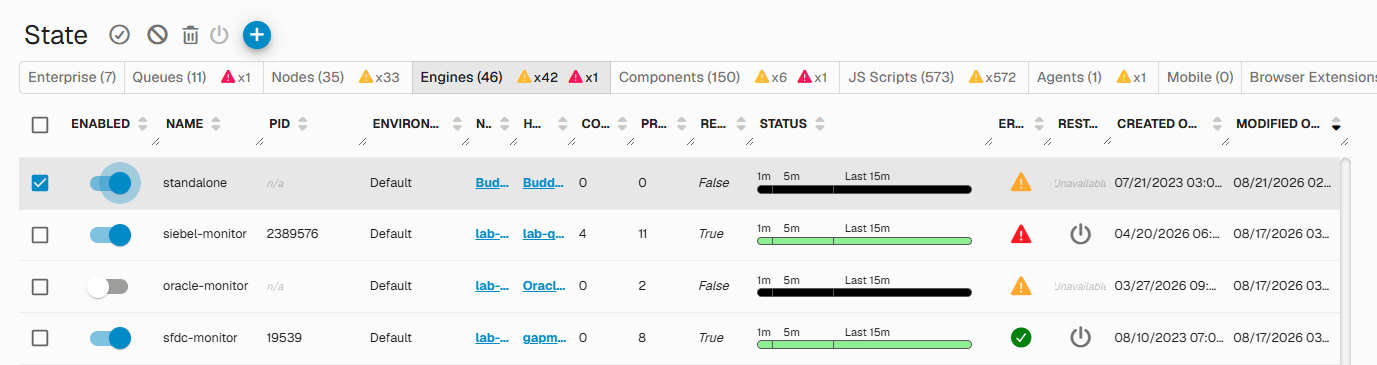The image size is (1377, 365).
Task: Restart siebel-monitor with its power icon
Action: (1080, 234)
